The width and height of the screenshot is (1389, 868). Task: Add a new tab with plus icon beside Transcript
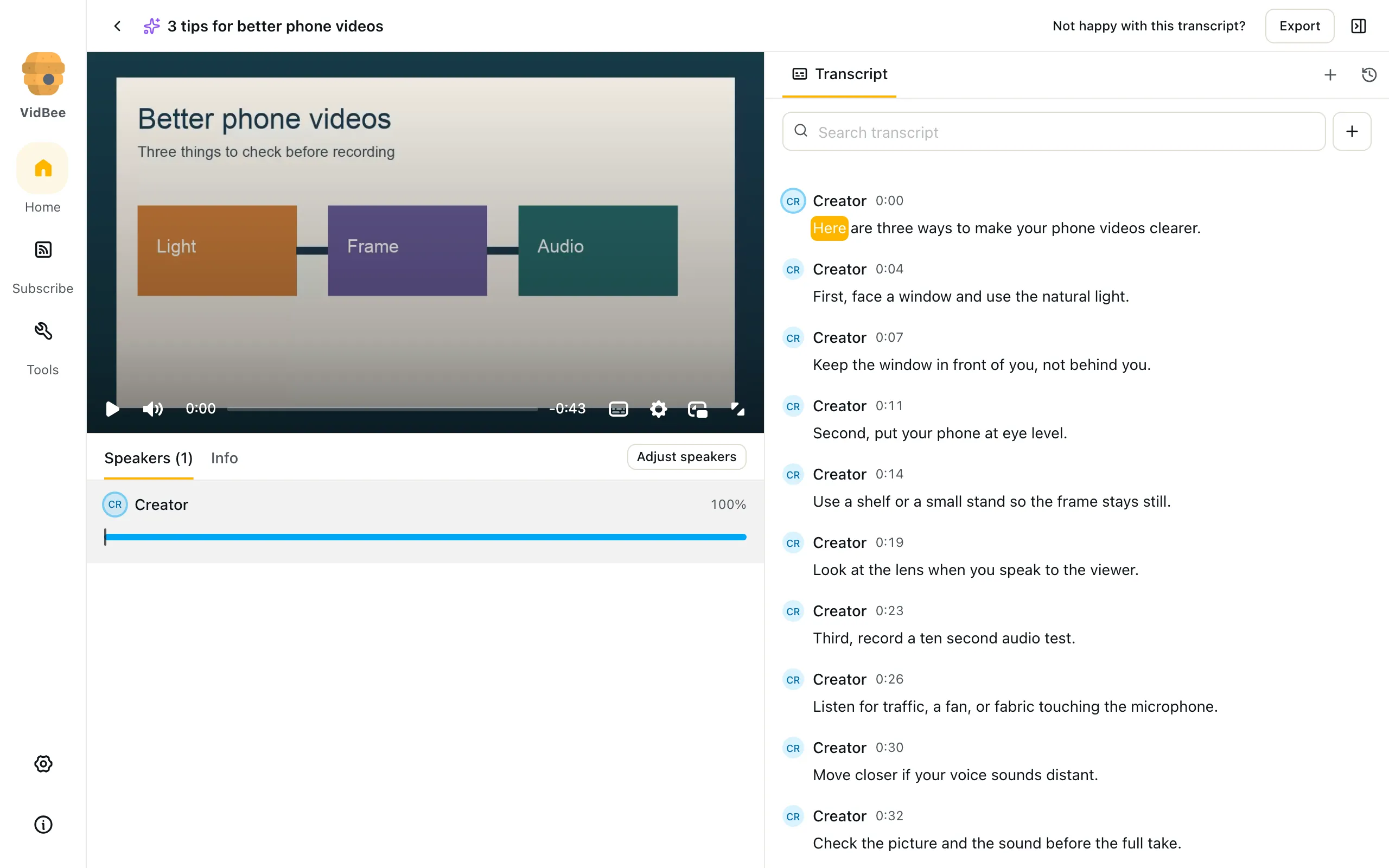tap(1330, 75)
